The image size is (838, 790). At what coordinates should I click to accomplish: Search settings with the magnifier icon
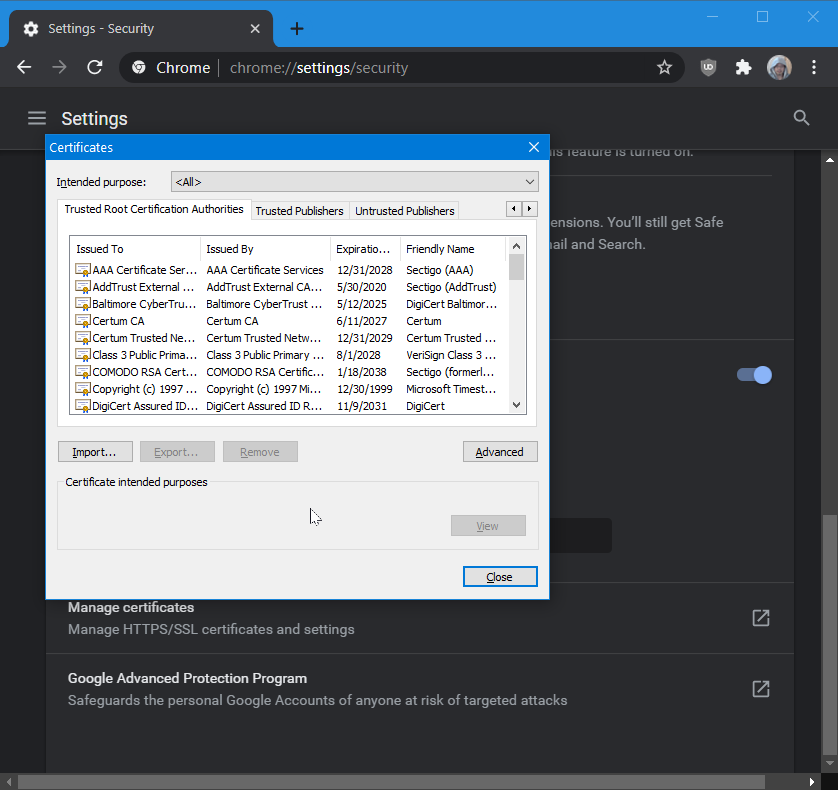[801, 118]
